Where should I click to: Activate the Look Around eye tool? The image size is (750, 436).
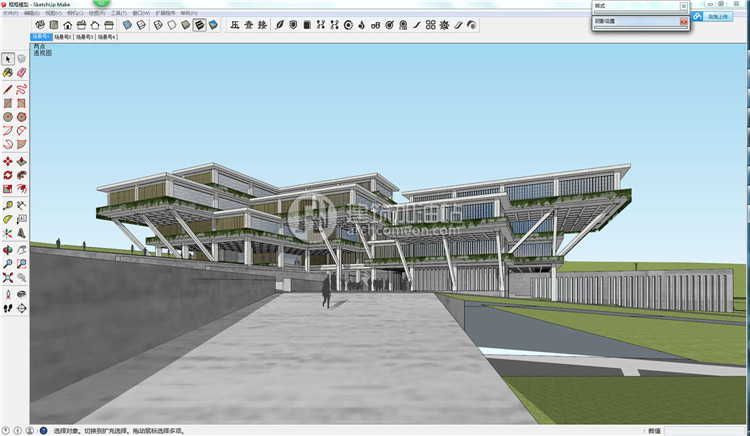22,294
